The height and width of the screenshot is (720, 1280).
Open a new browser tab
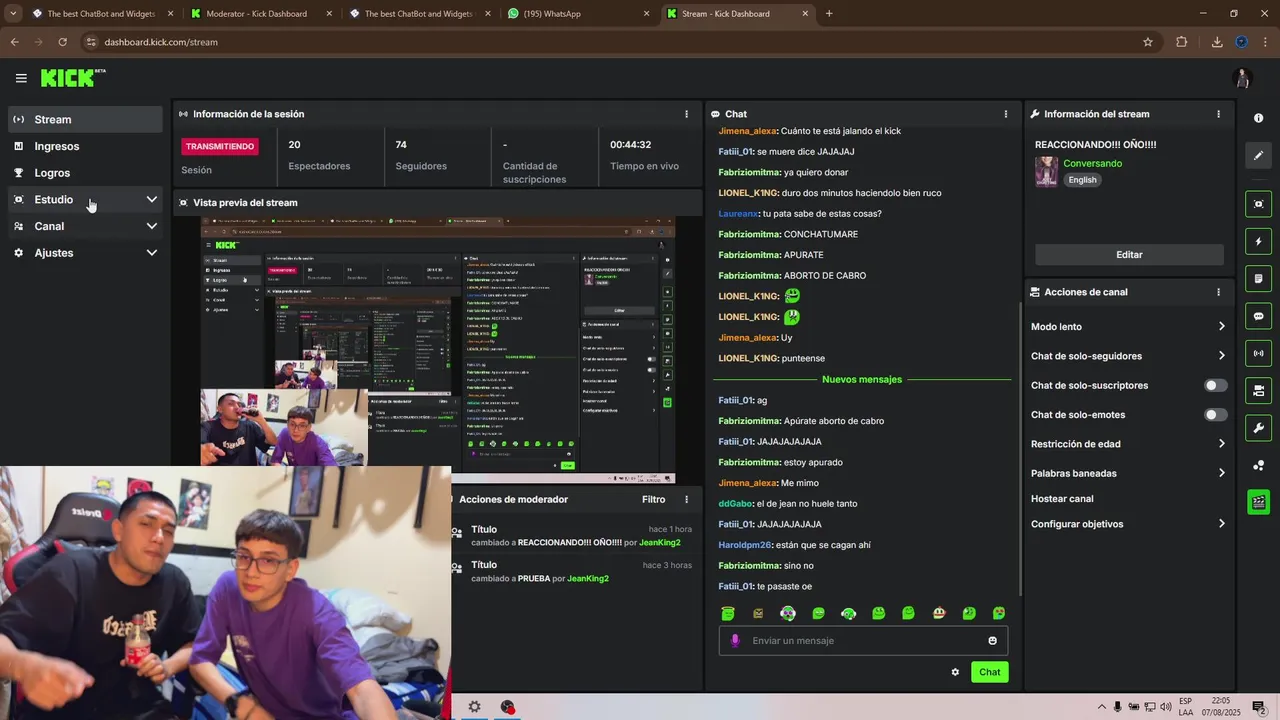click(x=829, y=14)
